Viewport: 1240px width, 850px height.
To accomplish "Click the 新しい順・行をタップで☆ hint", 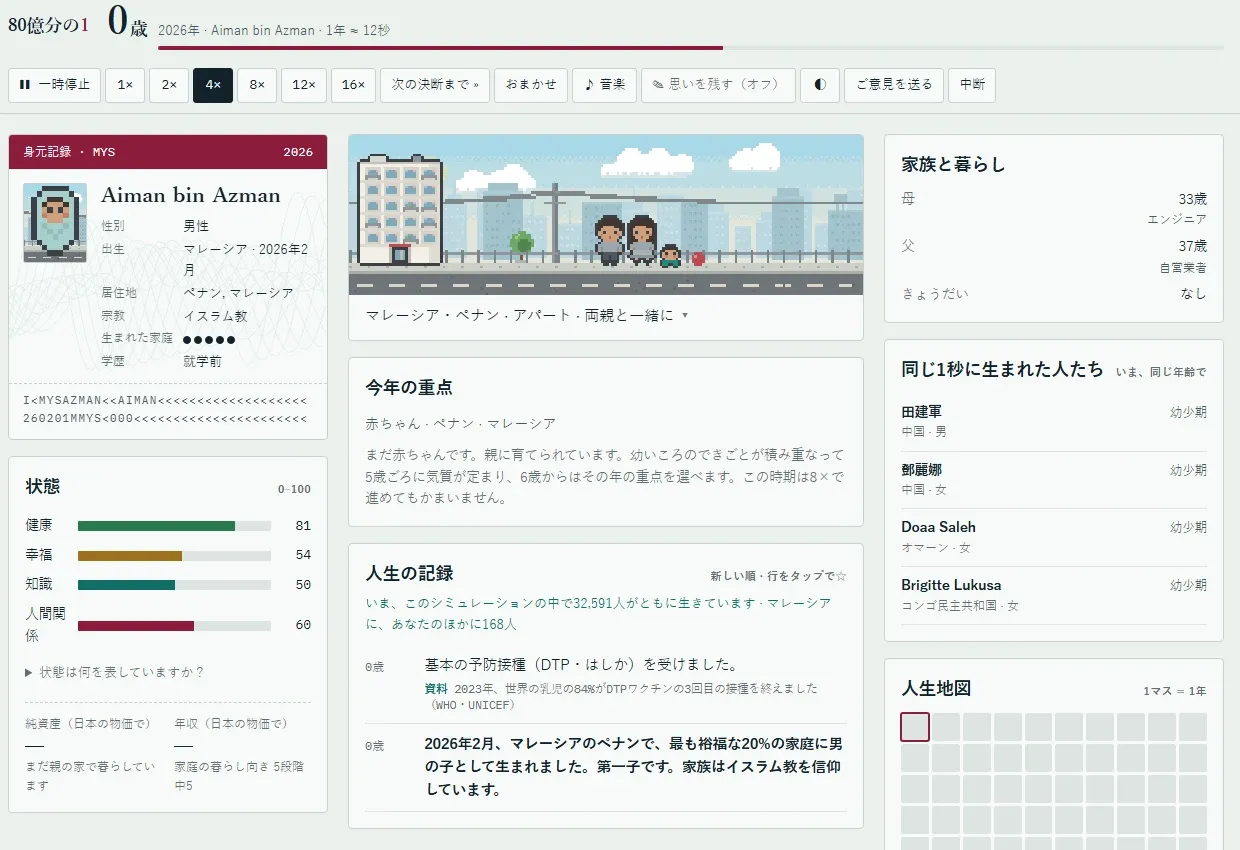I will coord(779,576).
